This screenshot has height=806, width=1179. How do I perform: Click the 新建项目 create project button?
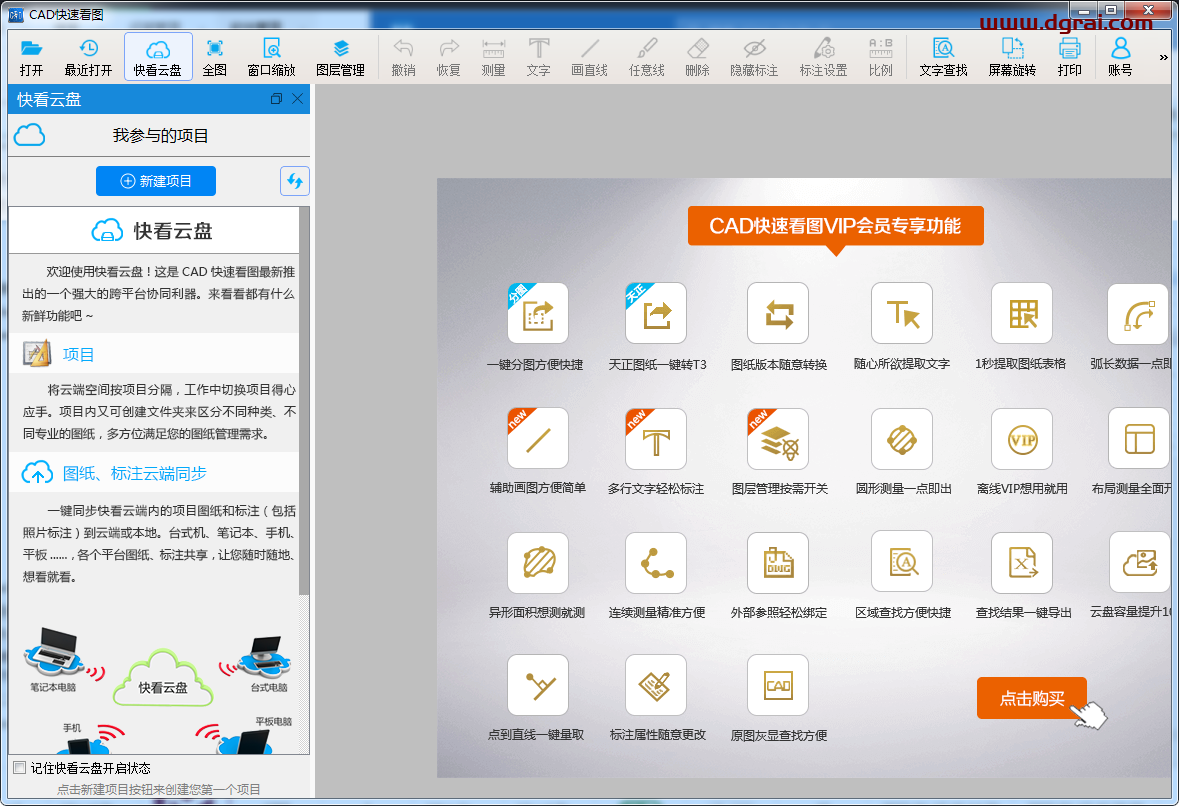tap(156, 180)
